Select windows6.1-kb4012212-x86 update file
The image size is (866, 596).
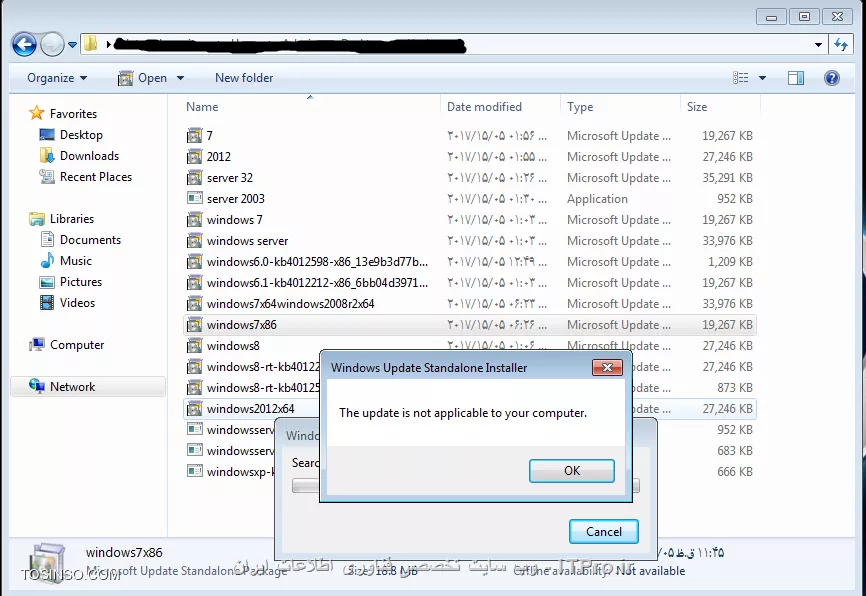[317, 282]
